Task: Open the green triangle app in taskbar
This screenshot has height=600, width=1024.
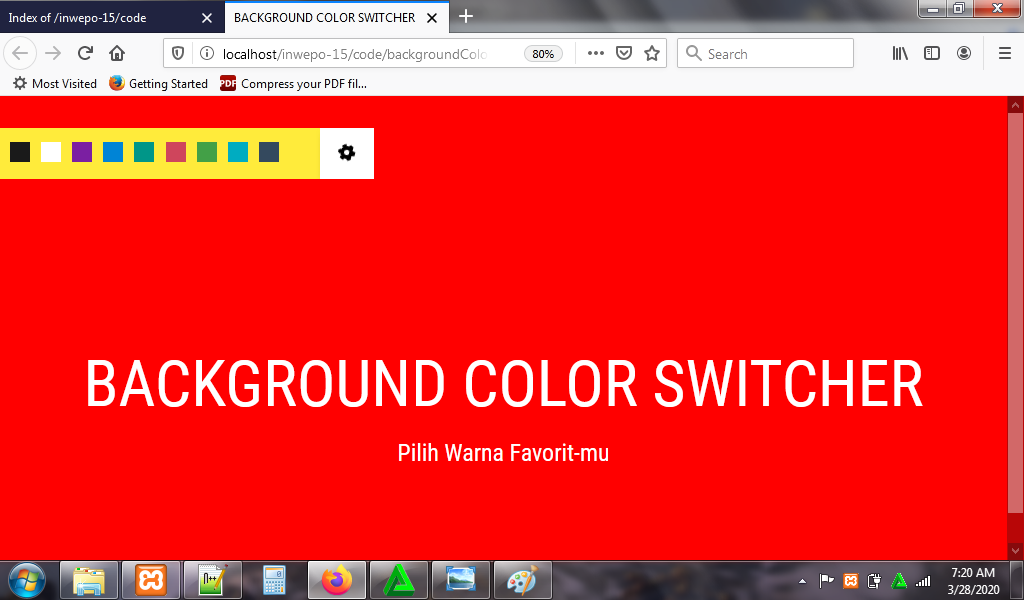Action: (x=398, y=580)
